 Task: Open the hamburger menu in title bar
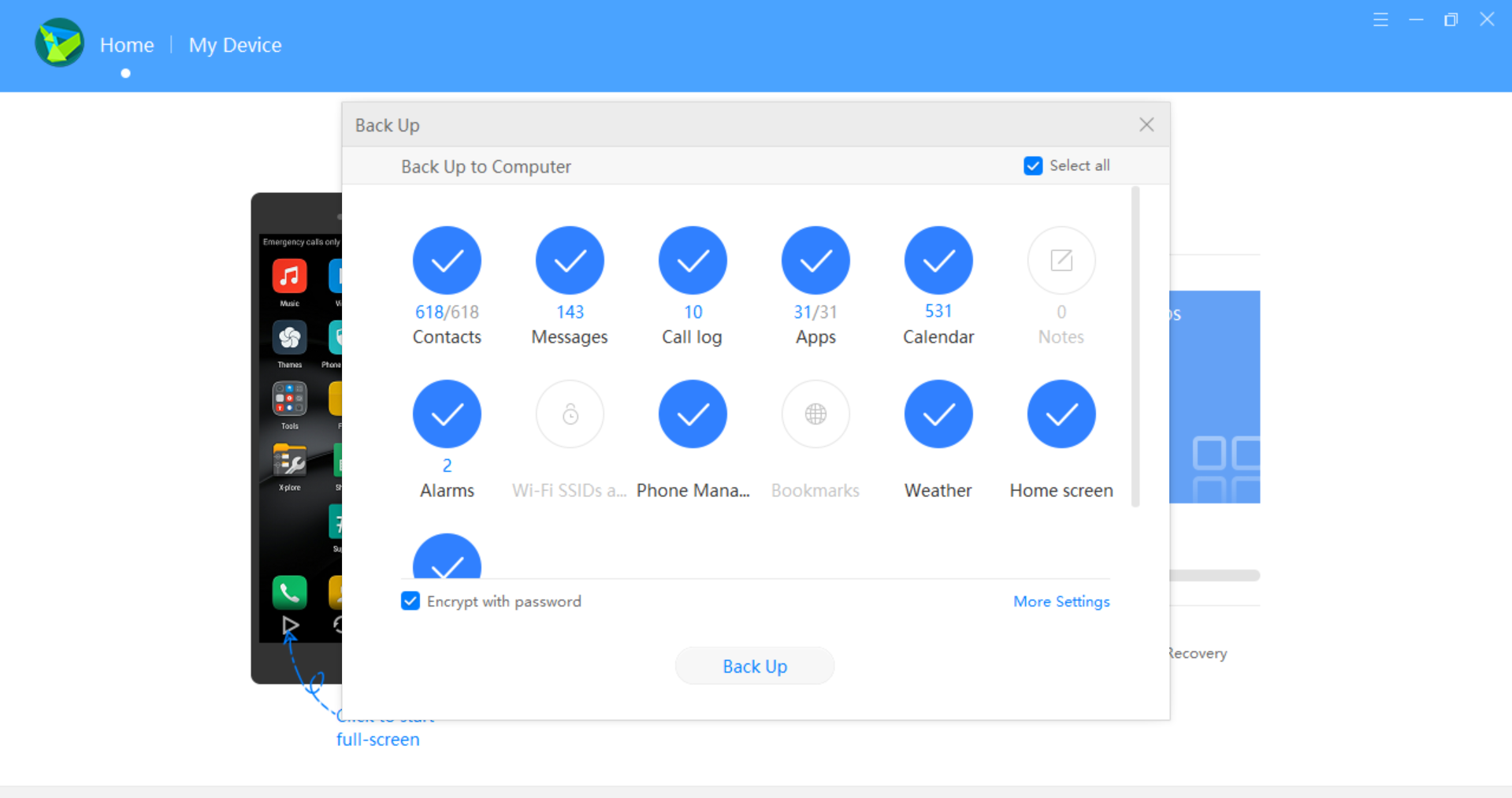(x=1381, y=19)
